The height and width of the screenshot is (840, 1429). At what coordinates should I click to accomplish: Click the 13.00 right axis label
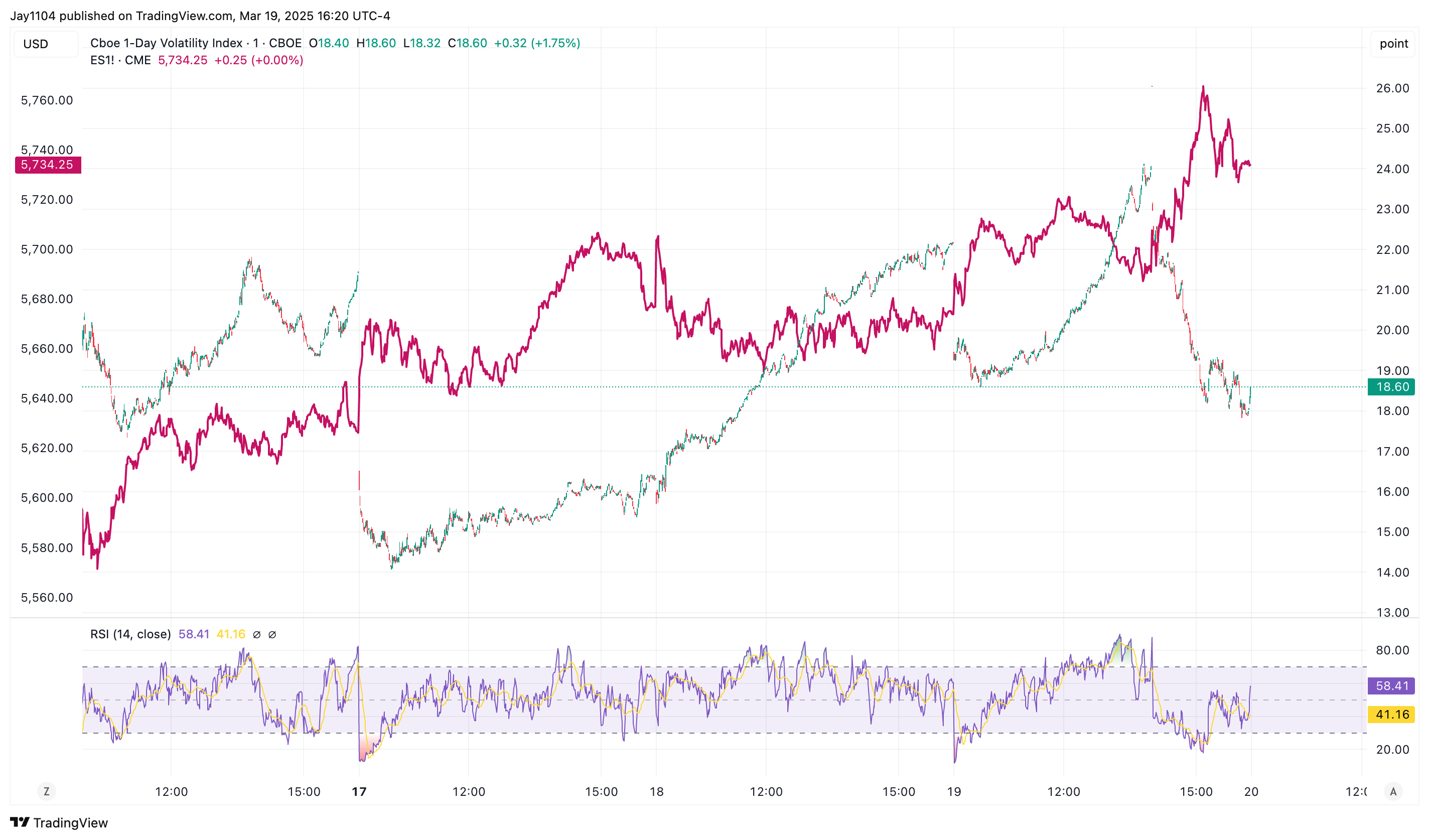pos(1392,612)
